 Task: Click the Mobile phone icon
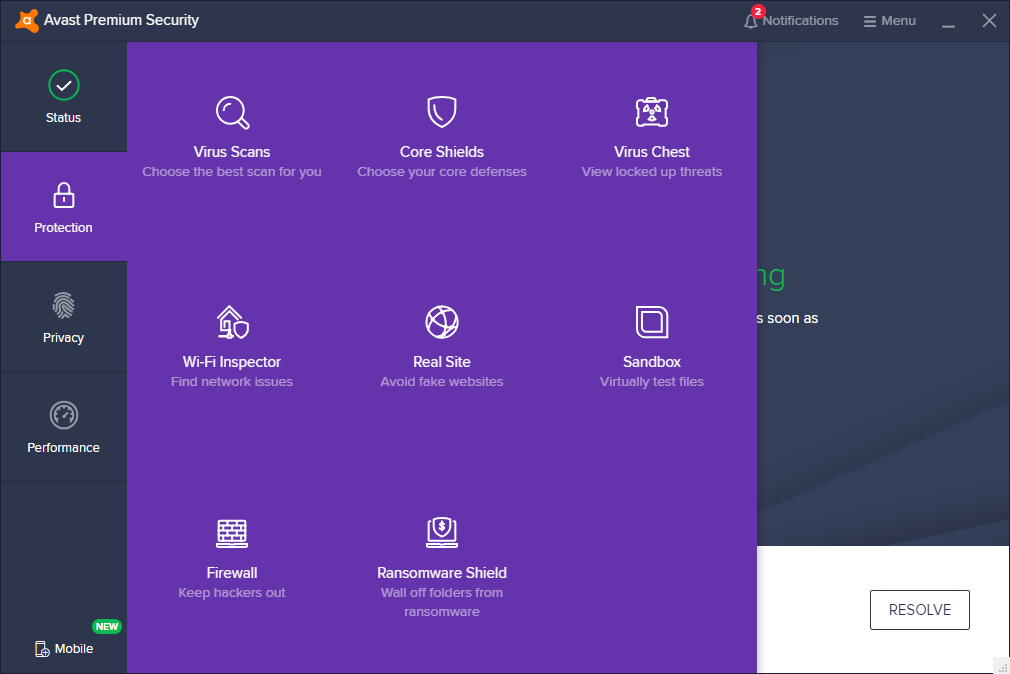(42, 649)
